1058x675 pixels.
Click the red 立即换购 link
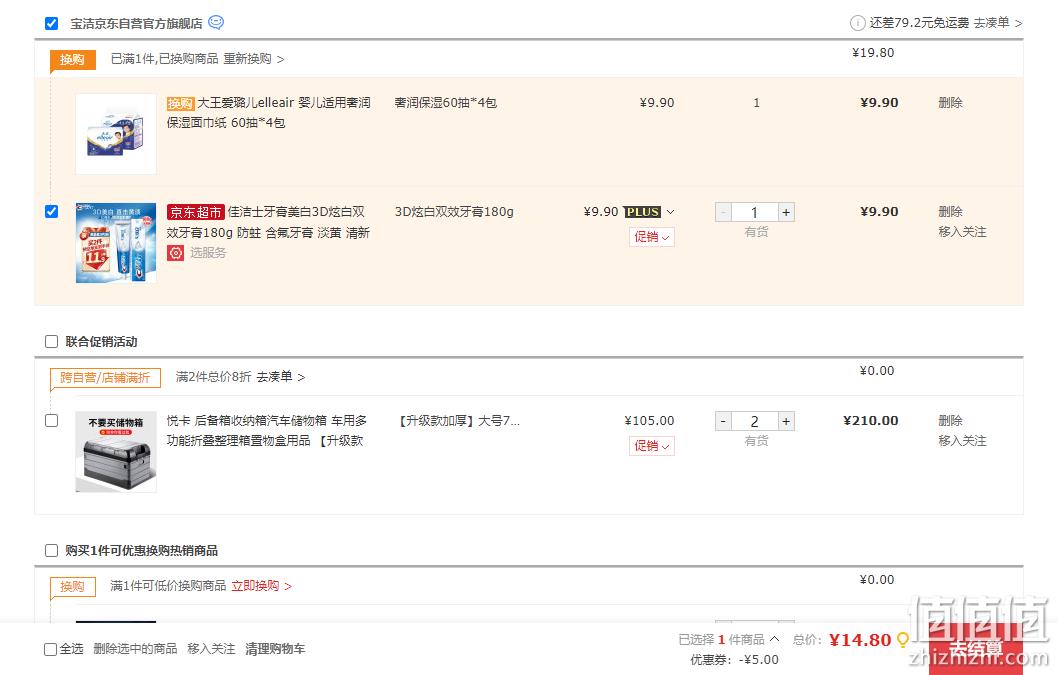pyautogui.click(x=261, y=586)
